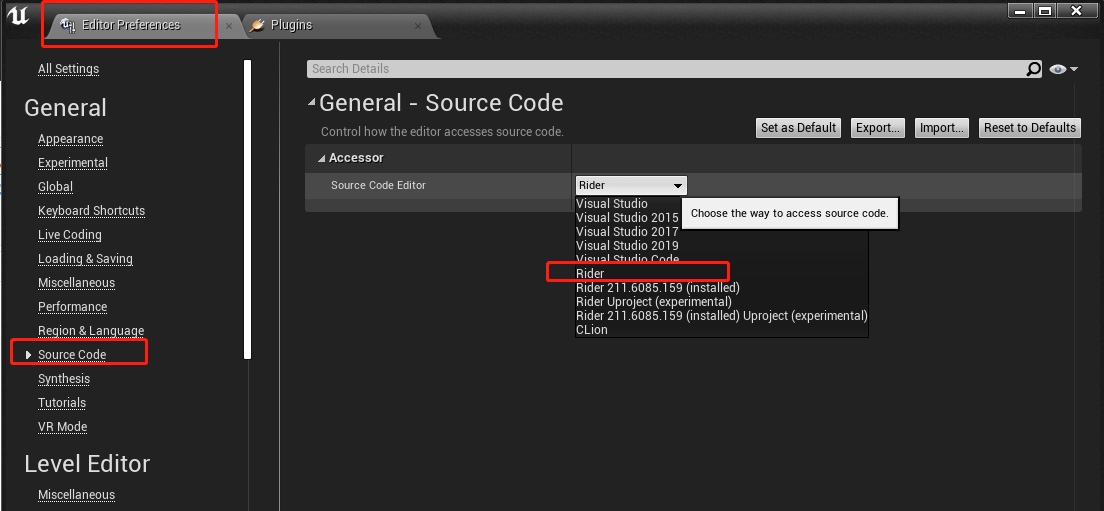Collapse the Accessor section

point(322,158)
